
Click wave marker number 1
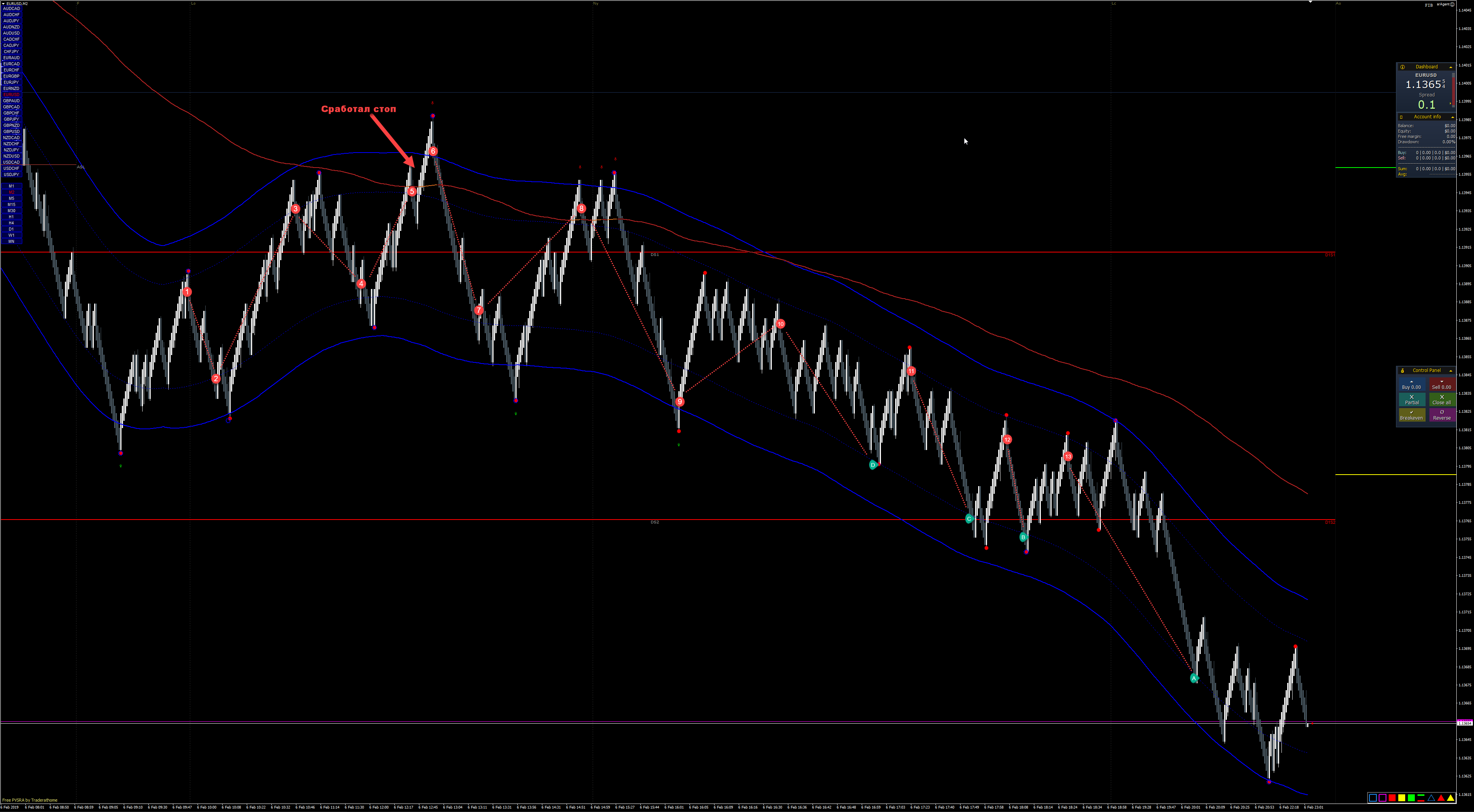[187, 292]
